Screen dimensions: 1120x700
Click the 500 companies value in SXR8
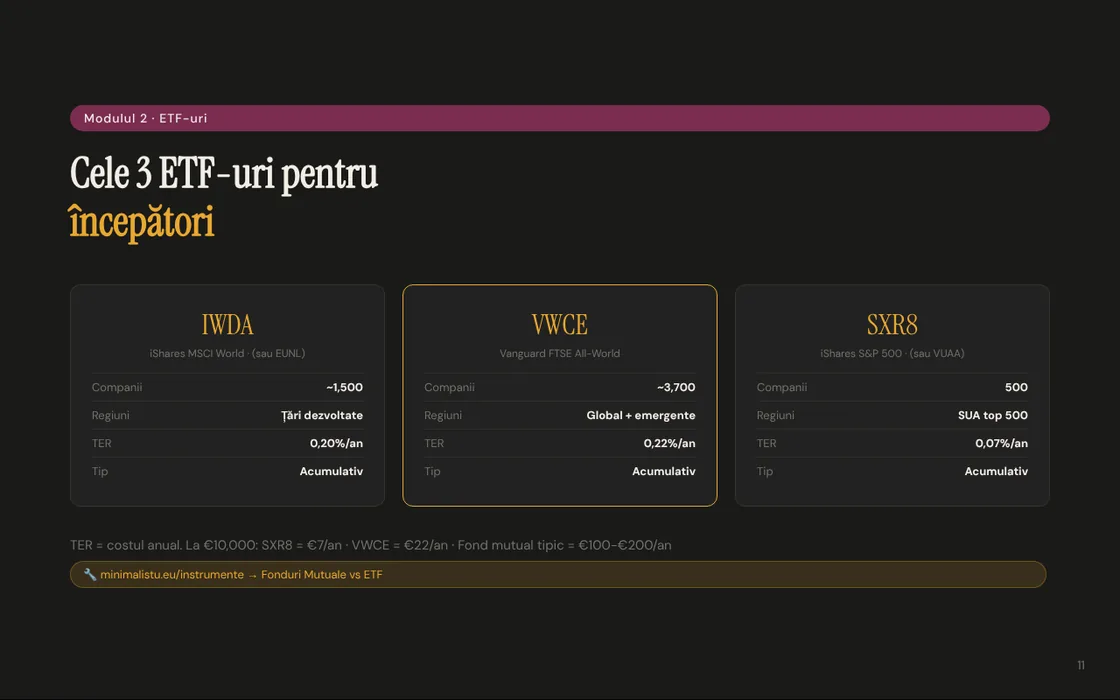(x=1016, y=387)
